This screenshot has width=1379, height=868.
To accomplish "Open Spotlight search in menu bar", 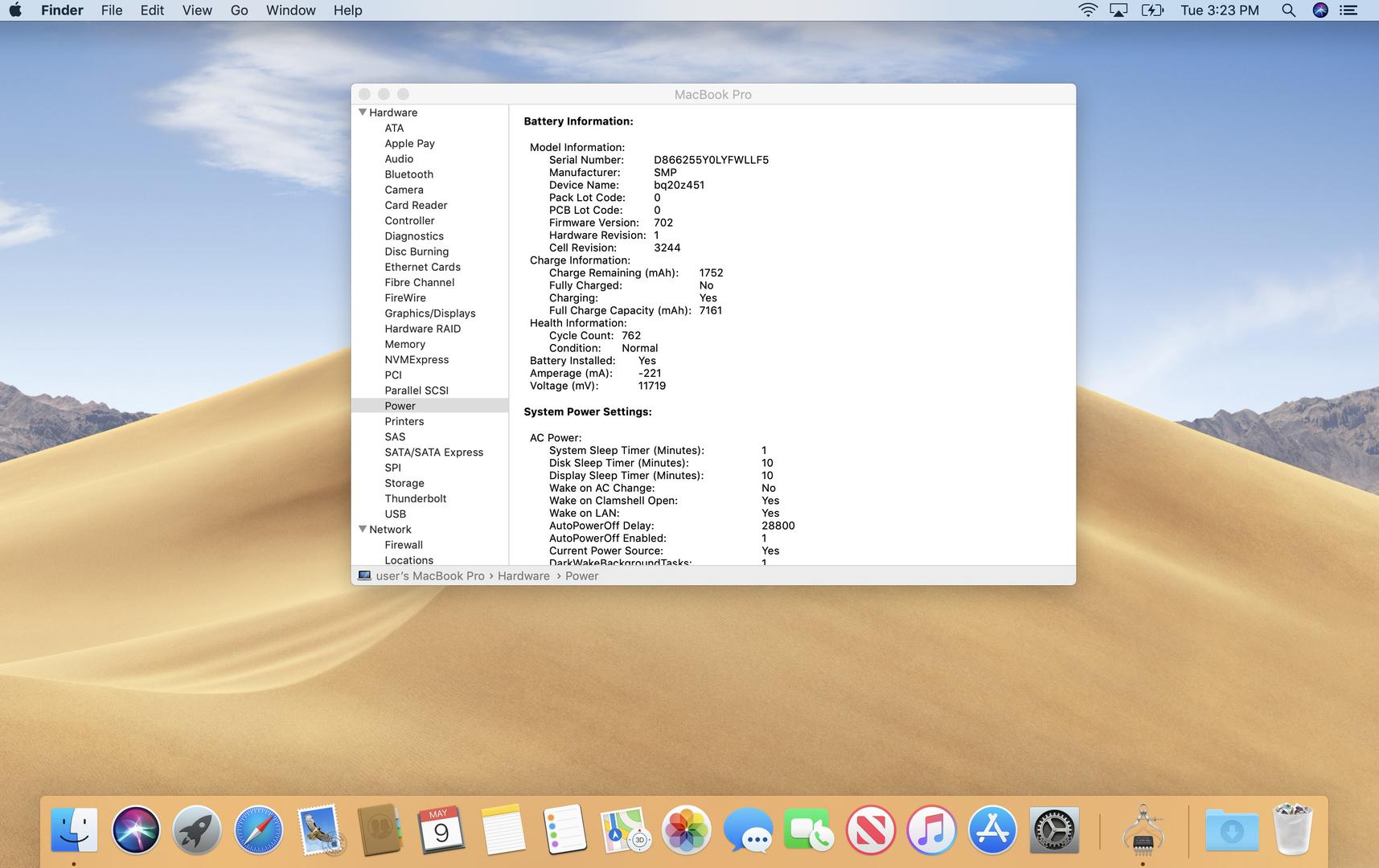I will [x=1288, y=10].
